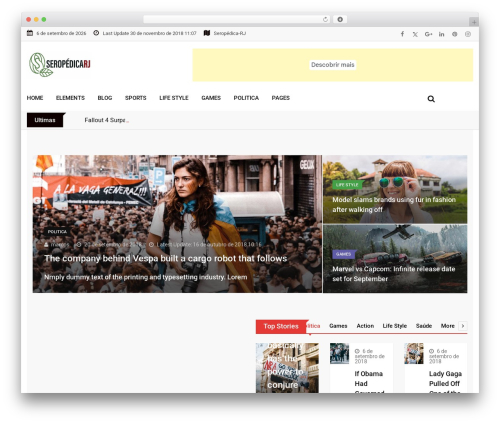Viewport: 500px width, 423px height.
Task: Open the SPORTS menu
Action: tap(136, 98)
